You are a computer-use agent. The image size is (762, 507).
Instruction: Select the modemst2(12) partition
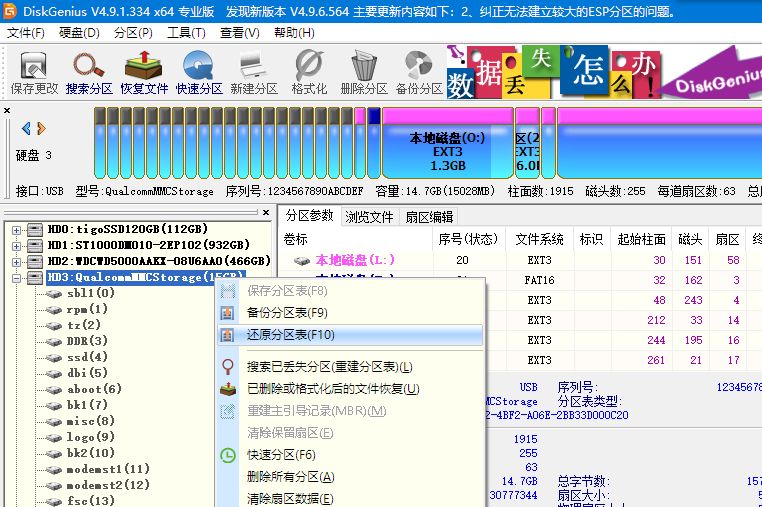pos(108,486)
